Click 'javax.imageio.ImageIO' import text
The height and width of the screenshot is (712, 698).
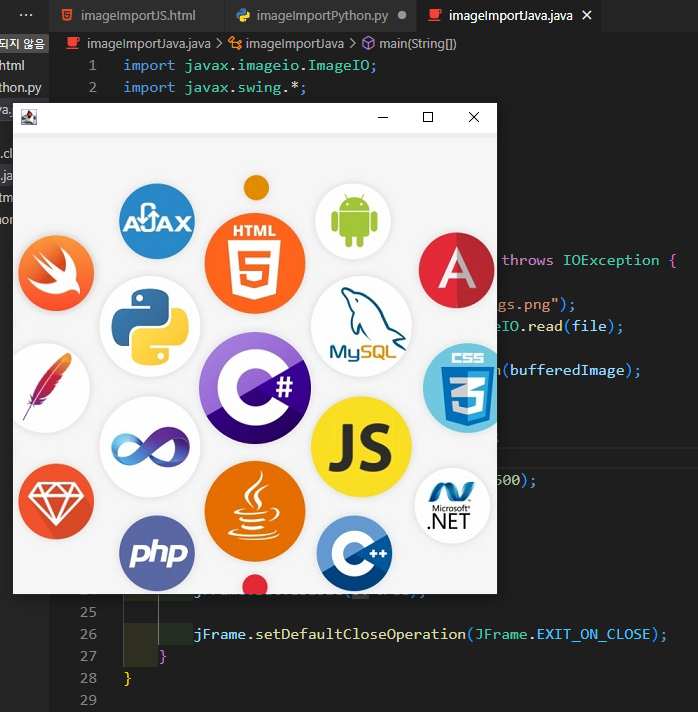(277, 65)
